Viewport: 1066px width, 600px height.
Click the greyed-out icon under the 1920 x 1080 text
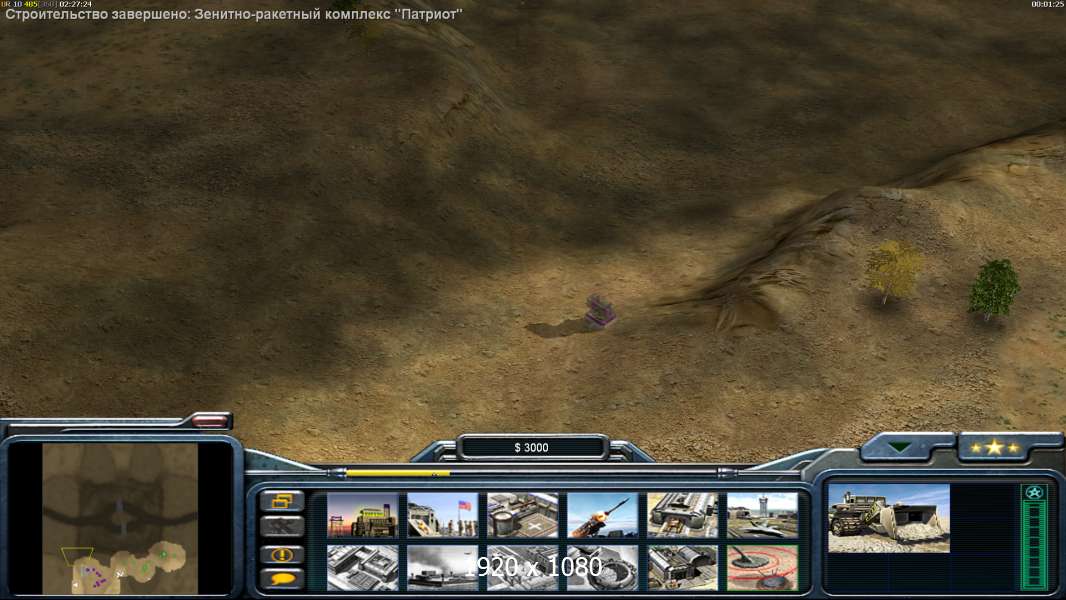tap(523, 567)
